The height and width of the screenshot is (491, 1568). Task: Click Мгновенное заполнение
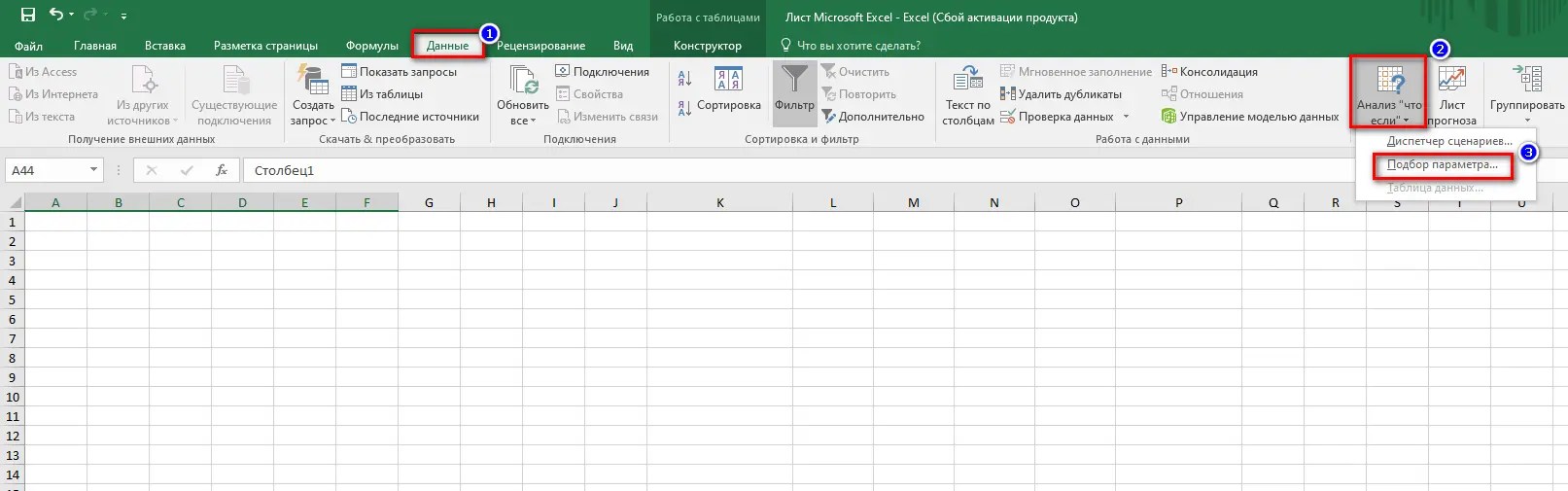(x=1075, y=72)
